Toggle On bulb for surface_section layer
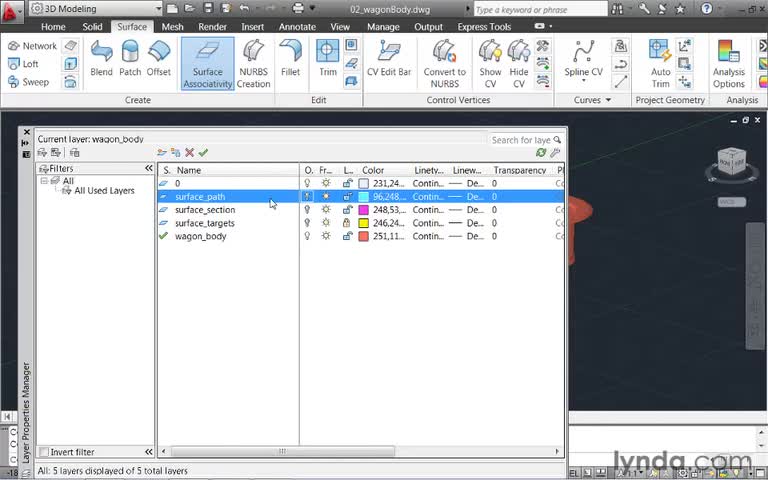Image resolution: width=768 pixels, height=480 pixels. pos(308,210)
